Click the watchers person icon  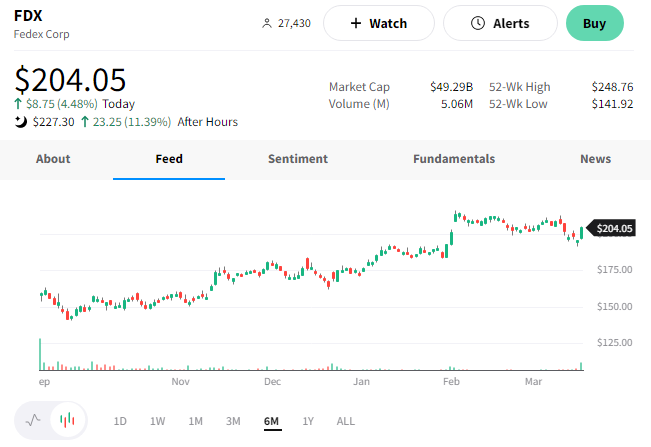pyautogui.click(x=266, y=23)
